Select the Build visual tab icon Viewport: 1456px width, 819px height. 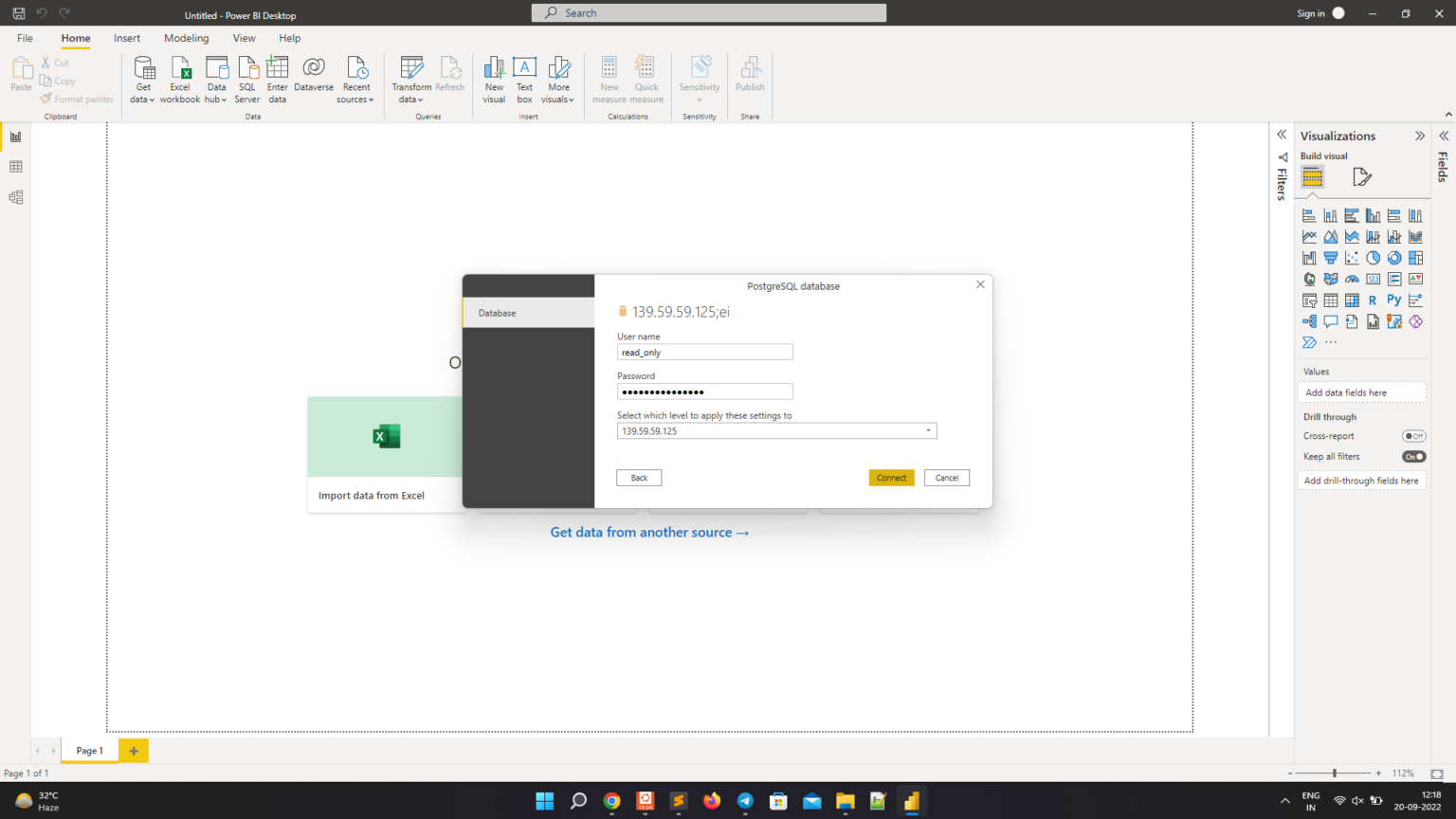1312,177
